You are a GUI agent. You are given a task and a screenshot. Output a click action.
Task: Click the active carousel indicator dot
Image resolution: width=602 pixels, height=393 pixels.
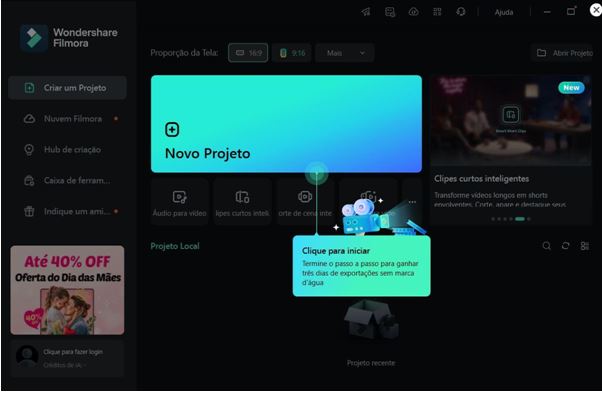(520, 219)
